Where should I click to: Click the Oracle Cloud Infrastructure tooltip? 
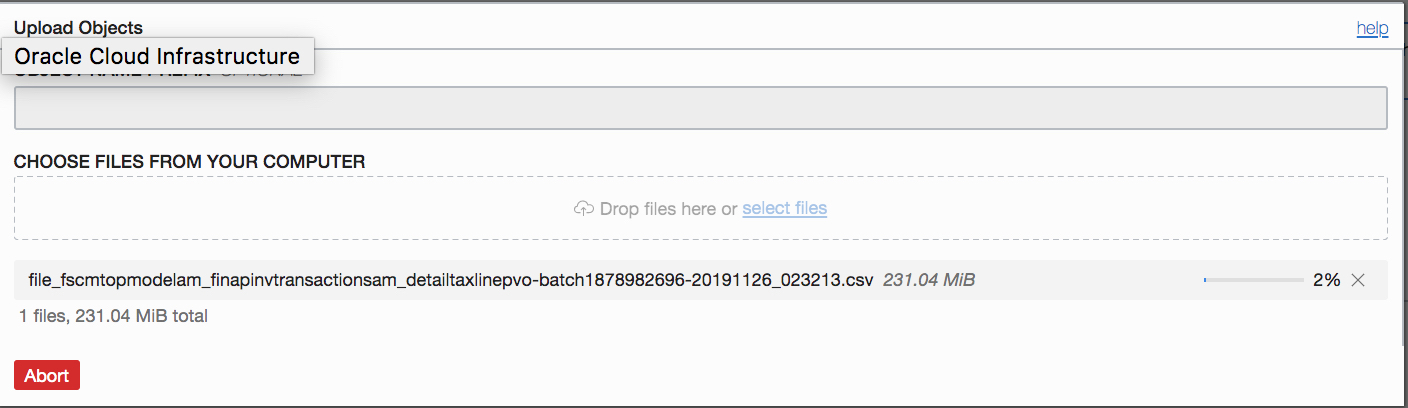tap(157, 57)
